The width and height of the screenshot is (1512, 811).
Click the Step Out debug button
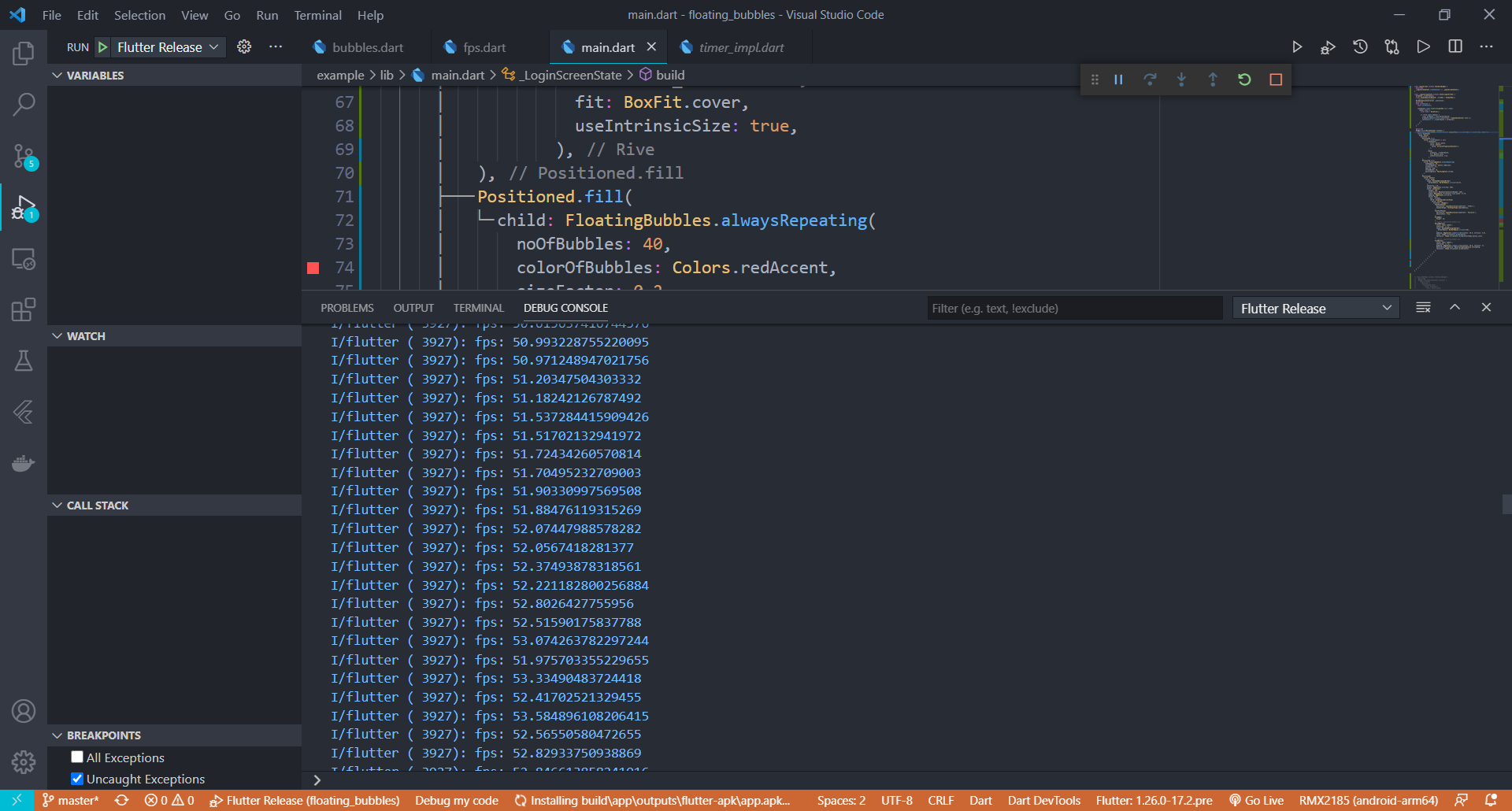point(1213,80)
